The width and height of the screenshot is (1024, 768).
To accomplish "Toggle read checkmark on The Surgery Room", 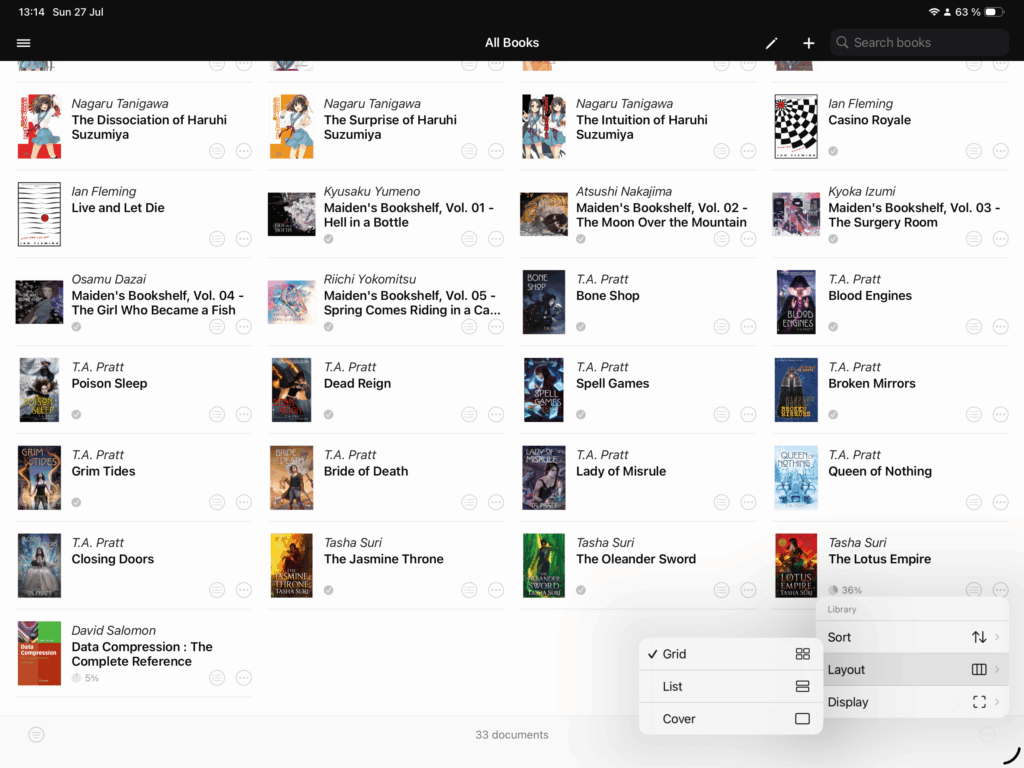I will coord(833,239).
